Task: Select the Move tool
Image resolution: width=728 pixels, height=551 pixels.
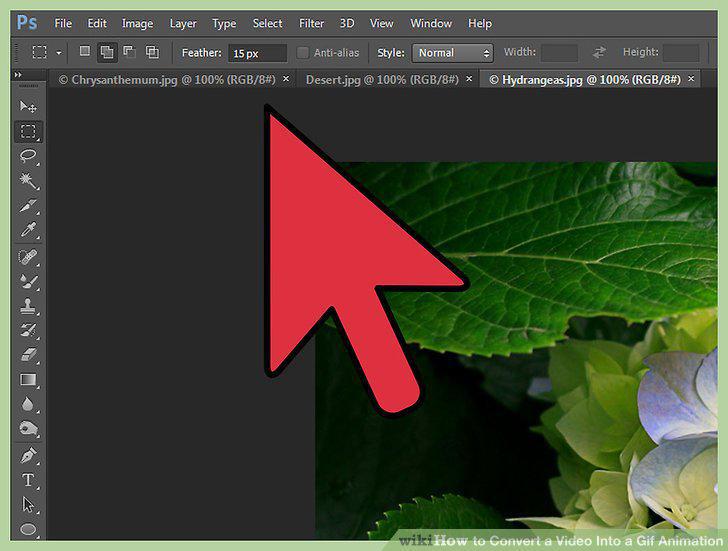Action: pos(28,107)
